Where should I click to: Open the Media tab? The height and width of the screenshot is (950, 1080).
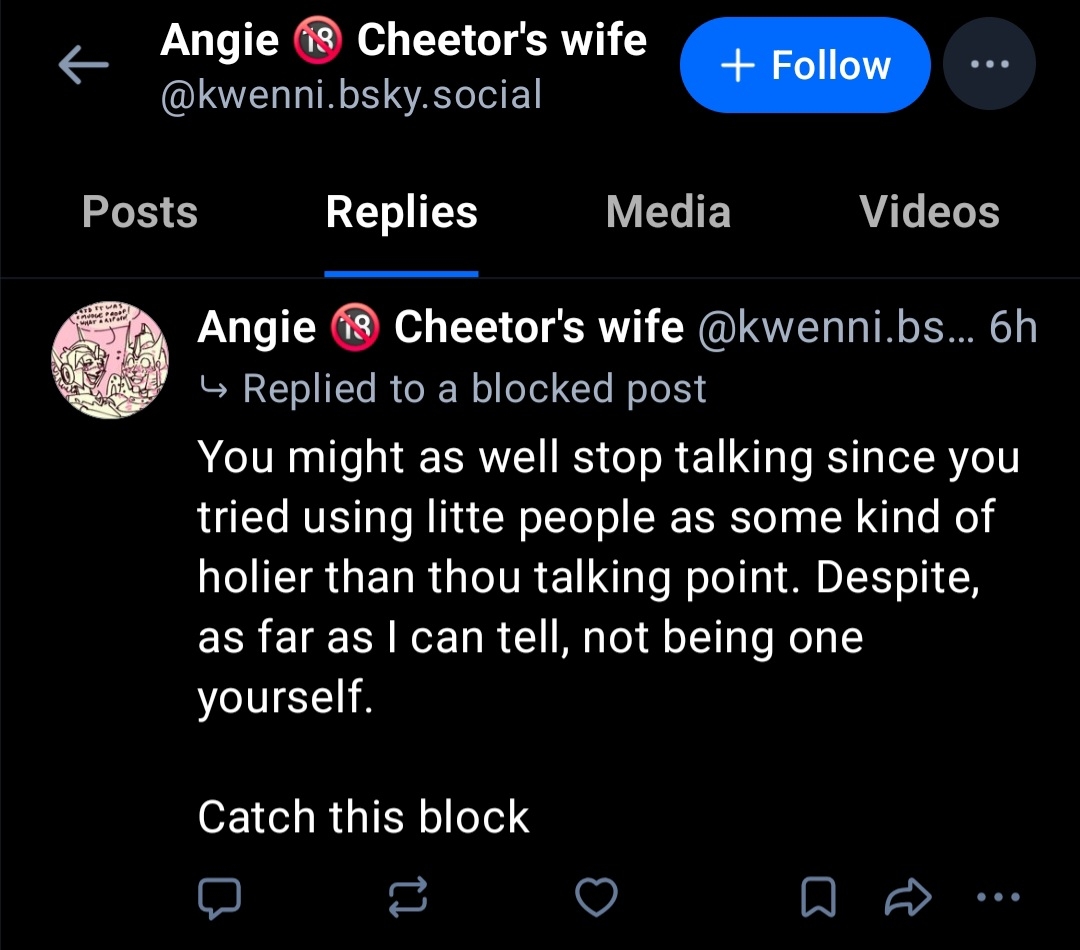668,212
